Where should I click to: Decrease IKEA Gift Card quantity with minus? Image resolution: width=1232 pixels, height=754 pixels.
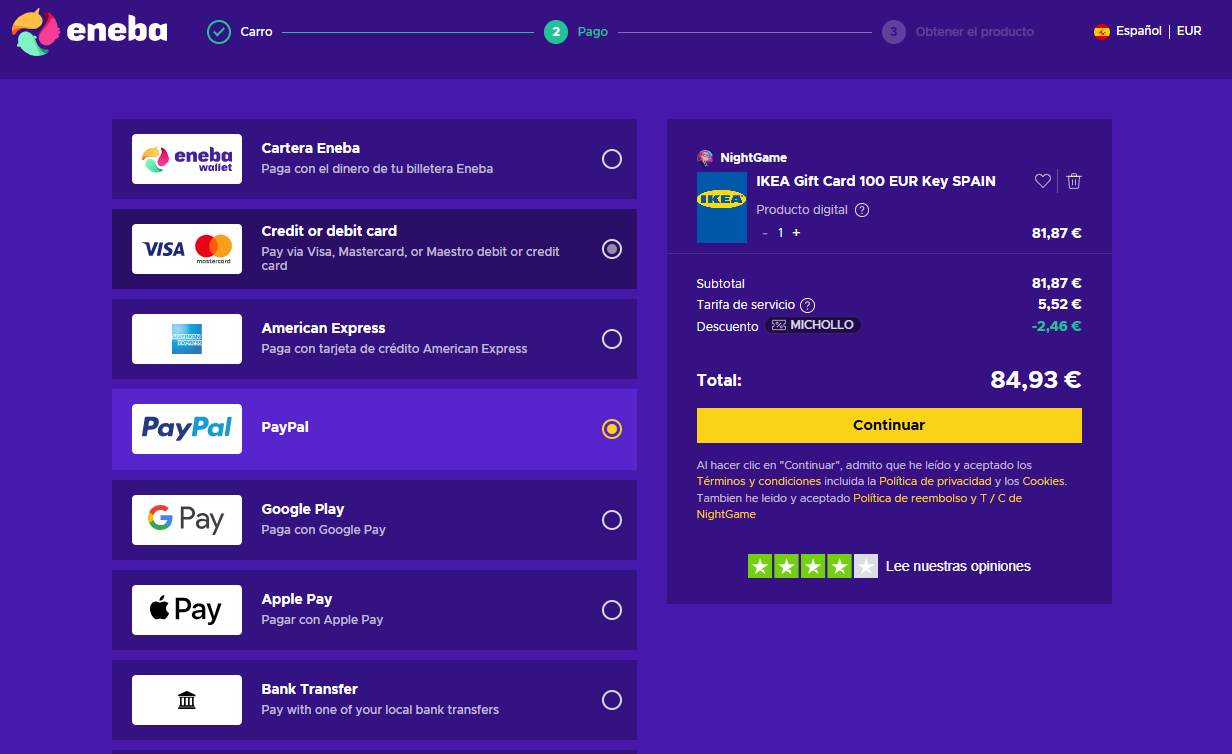(765, 233)
